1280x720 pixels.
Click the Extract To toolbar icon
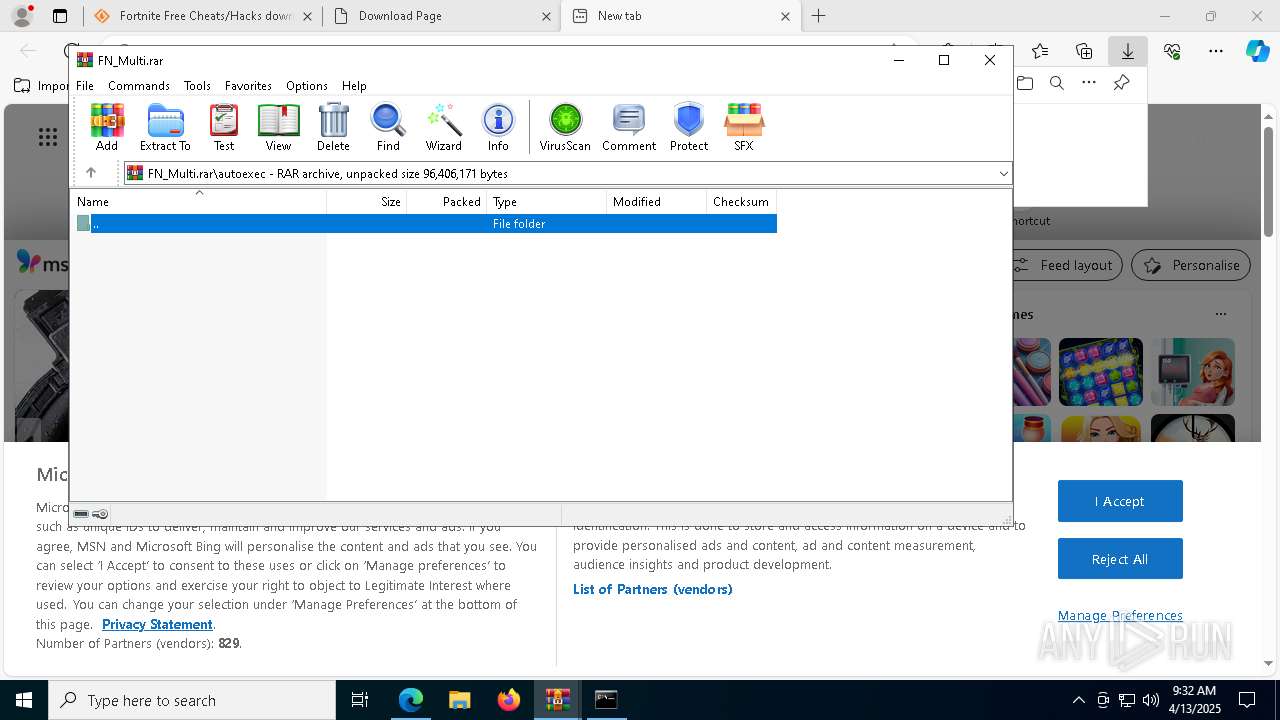(x=165, y=127)
